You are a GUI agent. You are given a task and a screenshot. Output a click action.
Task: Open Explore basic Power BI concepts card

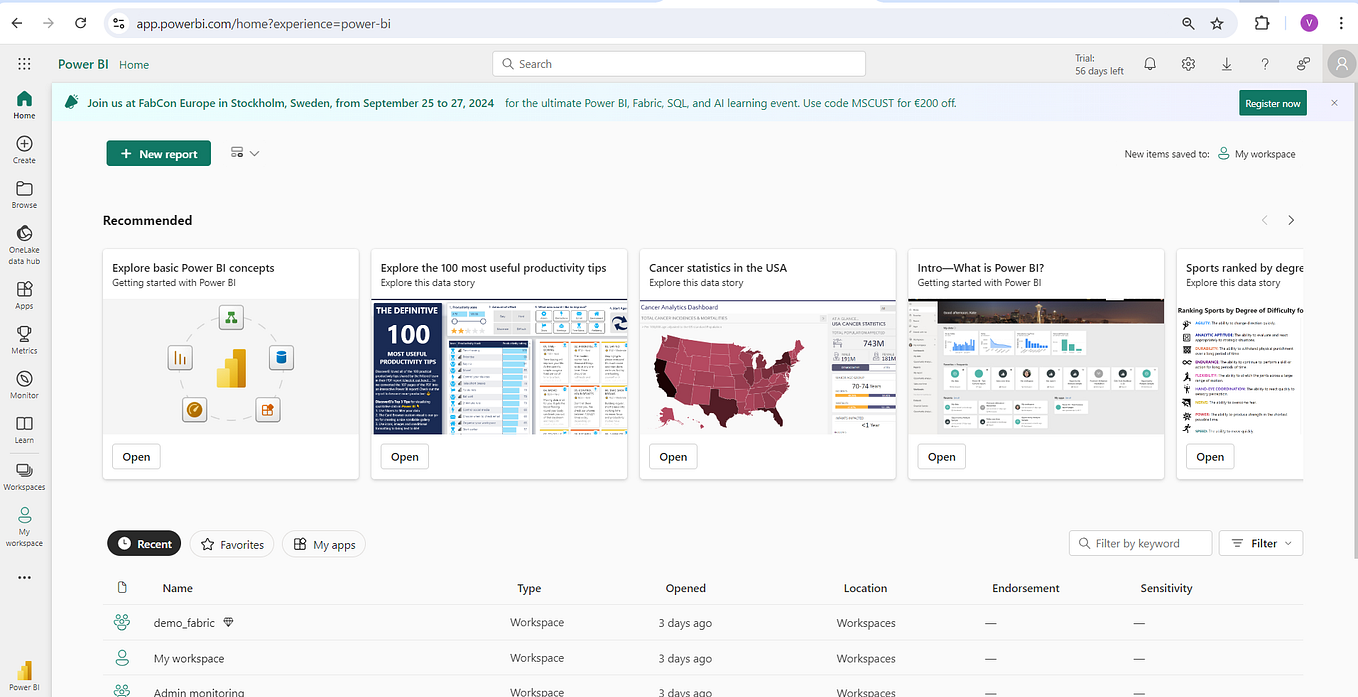click(136, 456)
